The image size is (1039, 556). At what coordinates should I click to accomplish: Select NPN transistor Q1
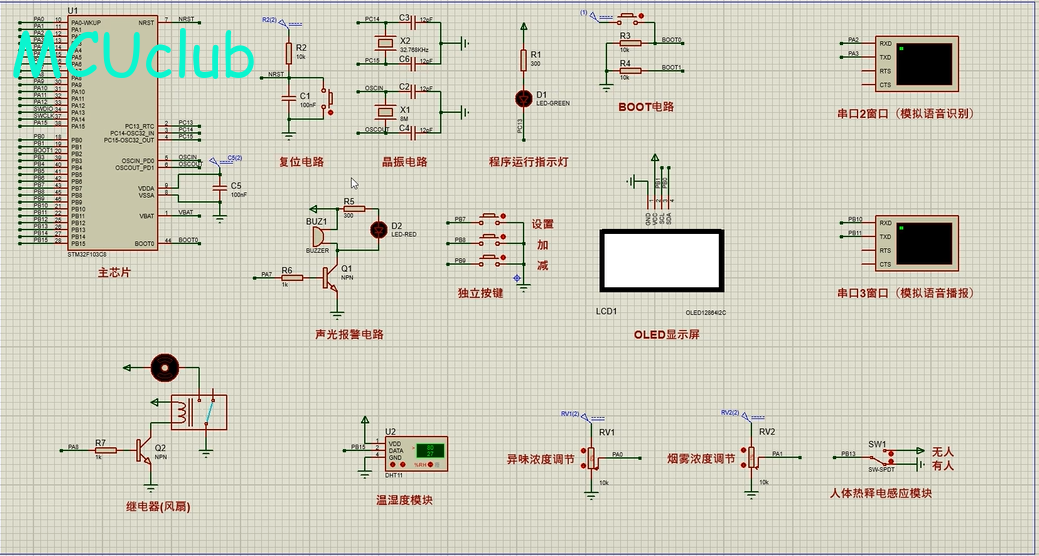click(331, 278)
